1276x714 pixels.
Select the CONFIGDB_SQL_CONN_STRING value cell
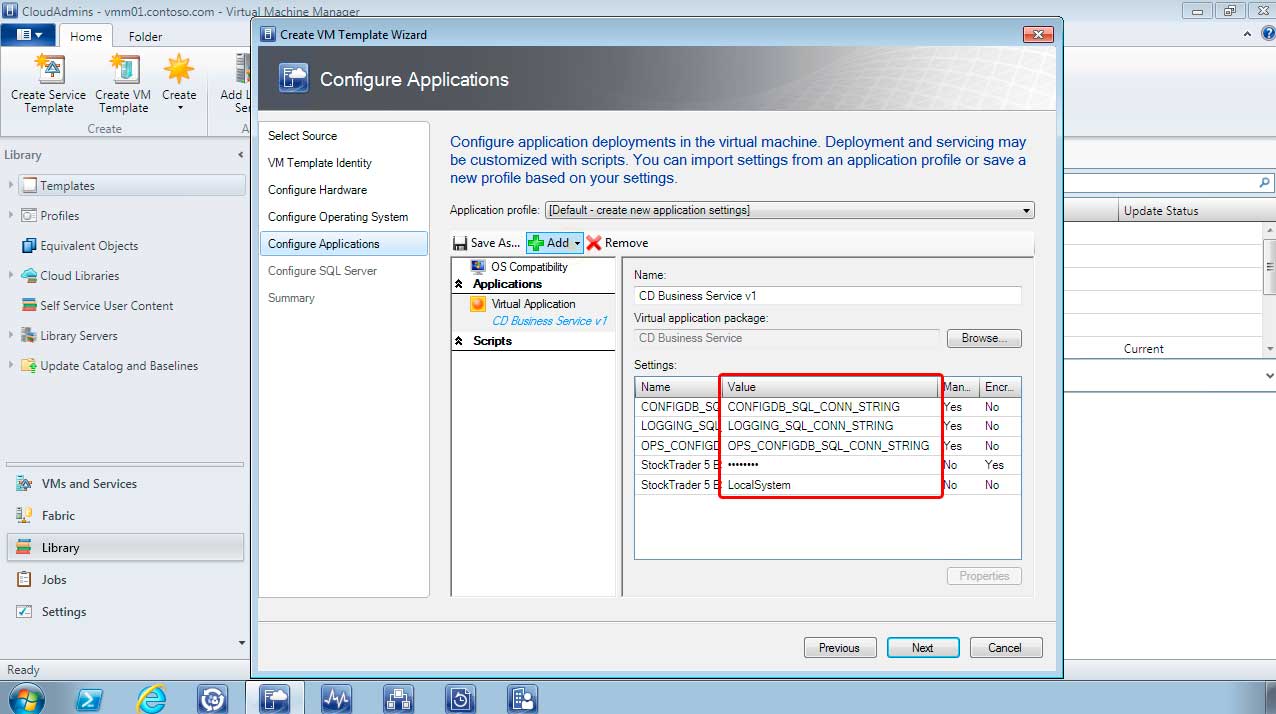pyautogui.click(x=831, y=407)
